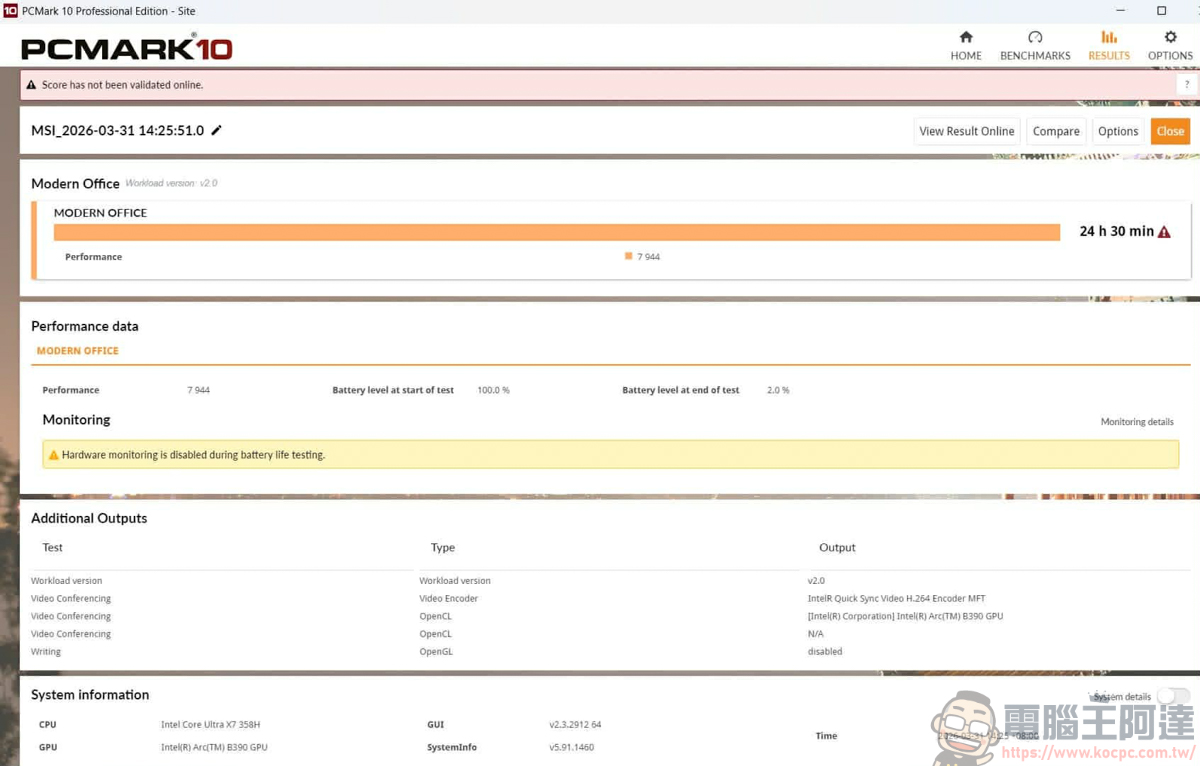Click the orange 7 944 performance legend swatch
This screenshot has height=766, width=1200.
(x=628, y=257)
